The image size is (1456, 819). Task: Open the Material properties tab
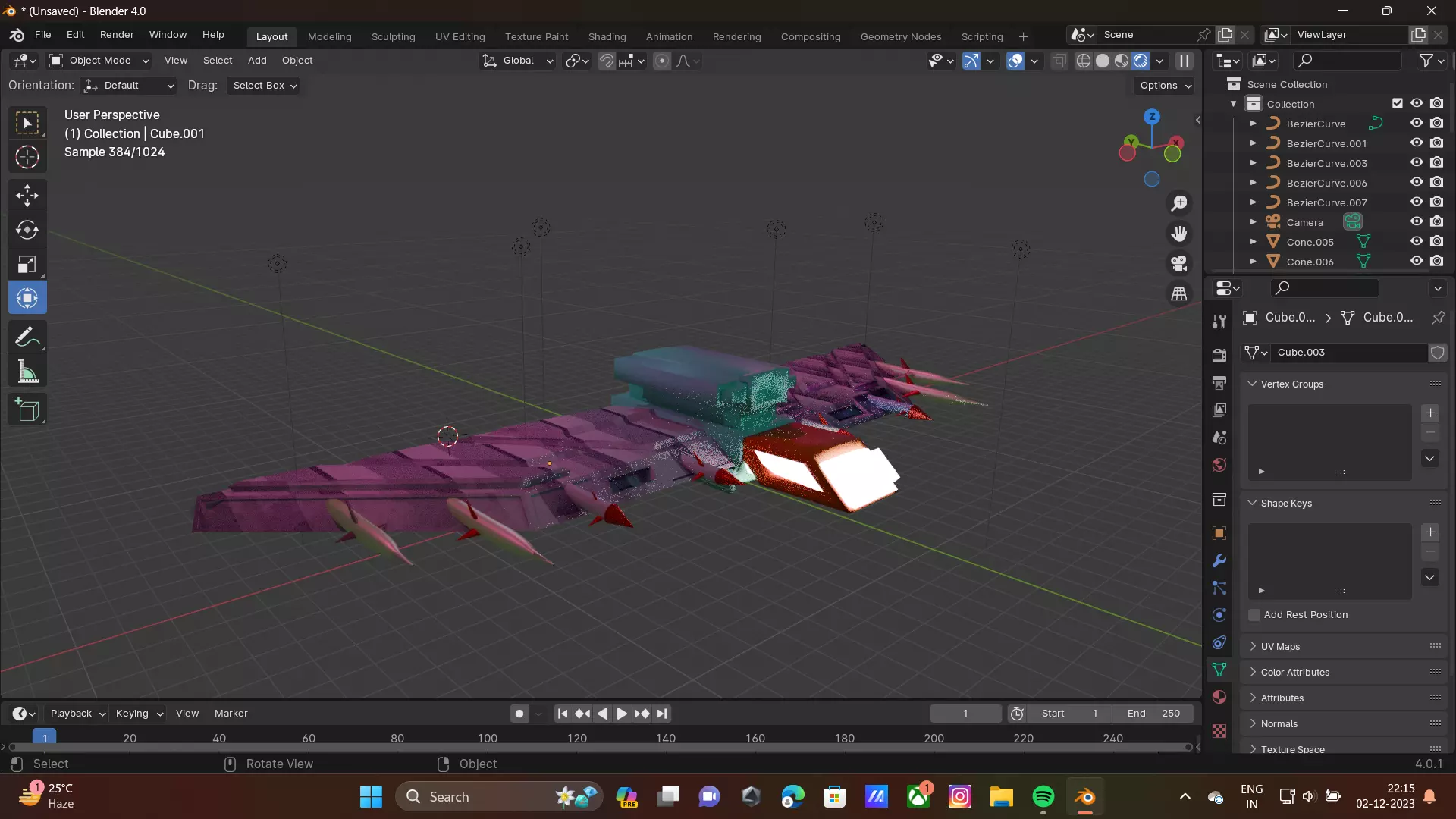[1219, 697]
